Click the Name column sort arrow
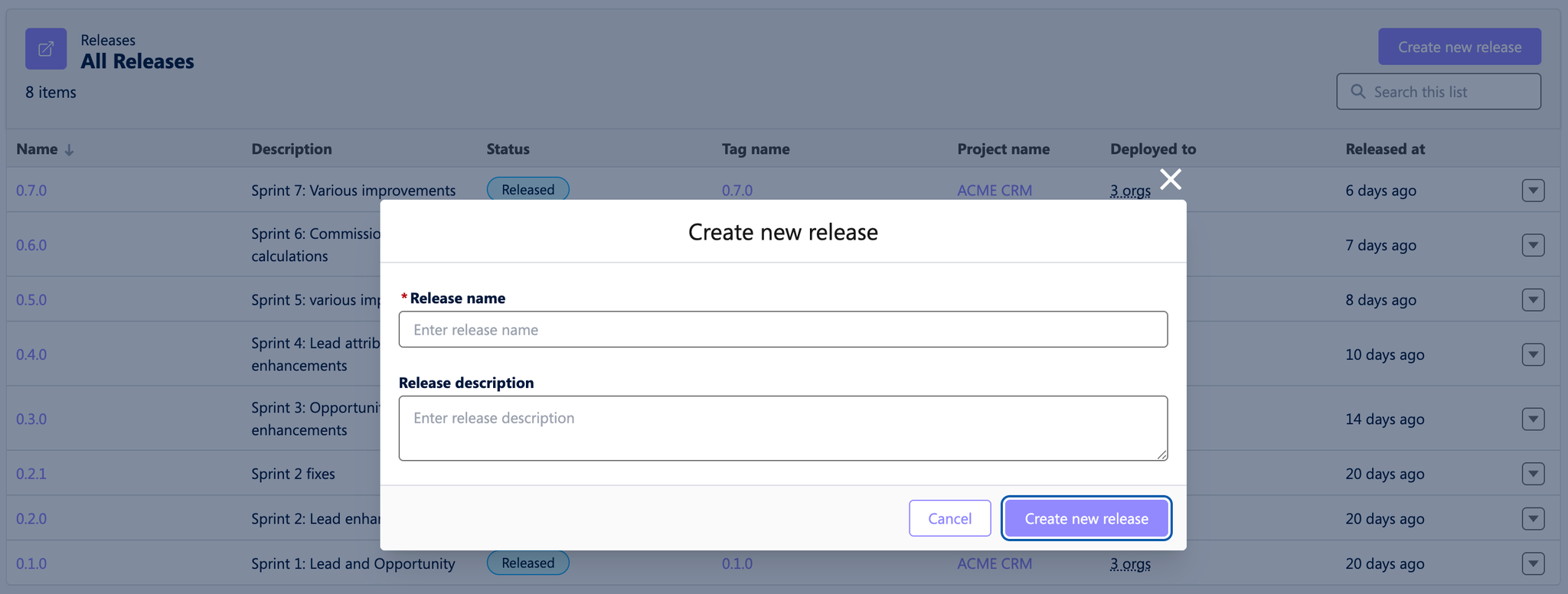This screenshot has height=594, width=1568. pyautogui.click(x=69, y=150)
